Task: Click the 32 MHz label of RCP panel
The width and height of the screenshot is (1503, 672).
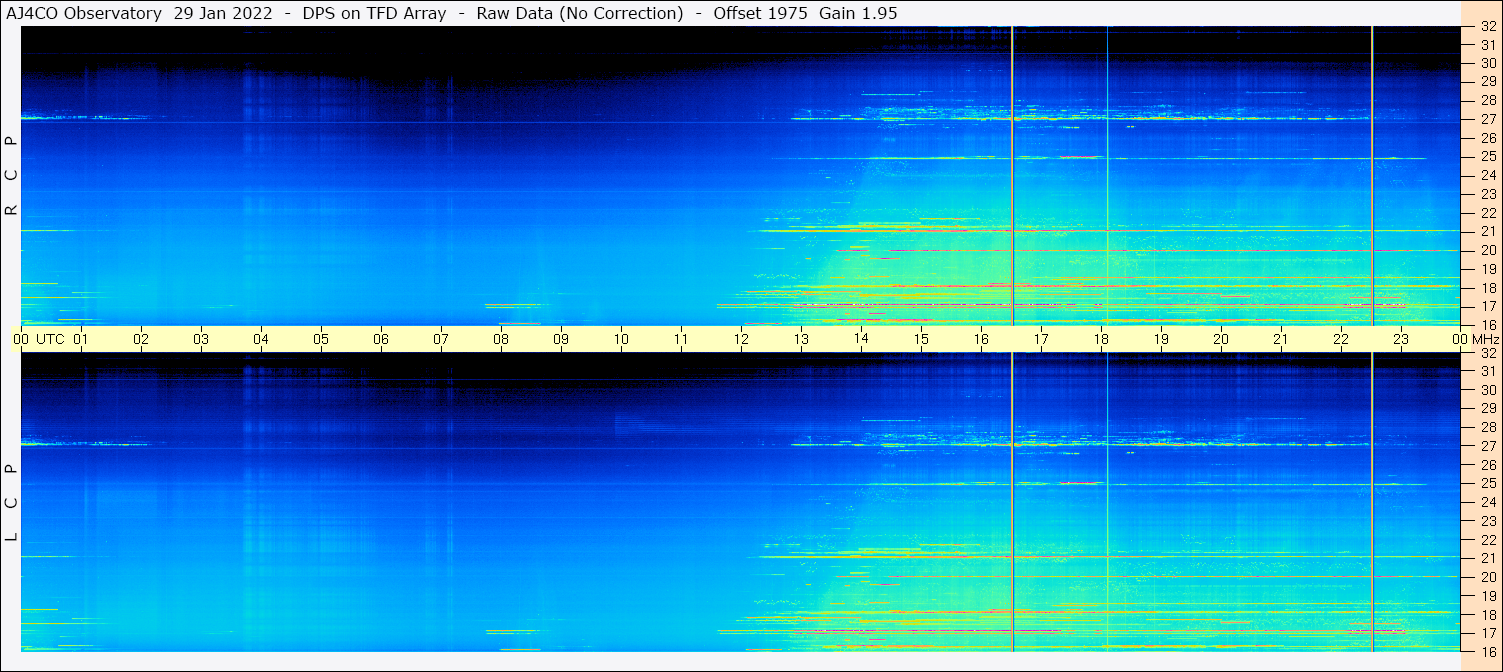Action: click(1488, 27)
